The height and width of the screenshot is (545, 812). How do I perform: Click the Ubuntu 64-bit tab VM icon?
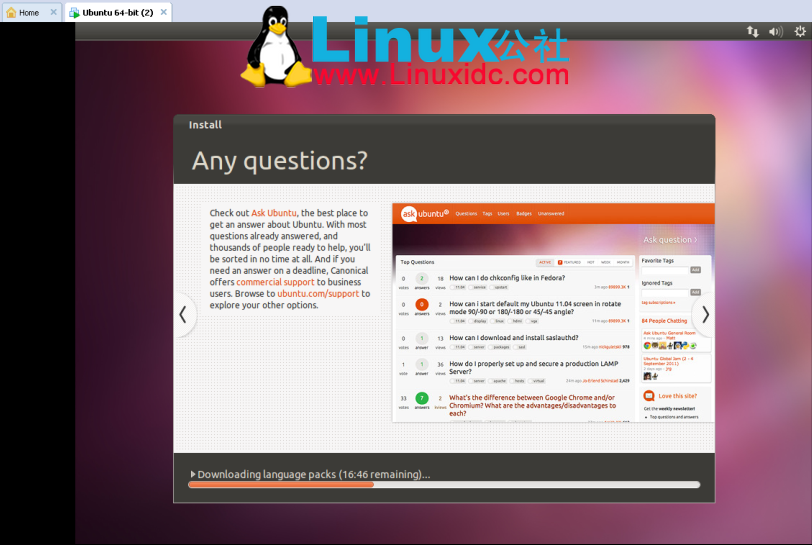[x=74, y=12]
